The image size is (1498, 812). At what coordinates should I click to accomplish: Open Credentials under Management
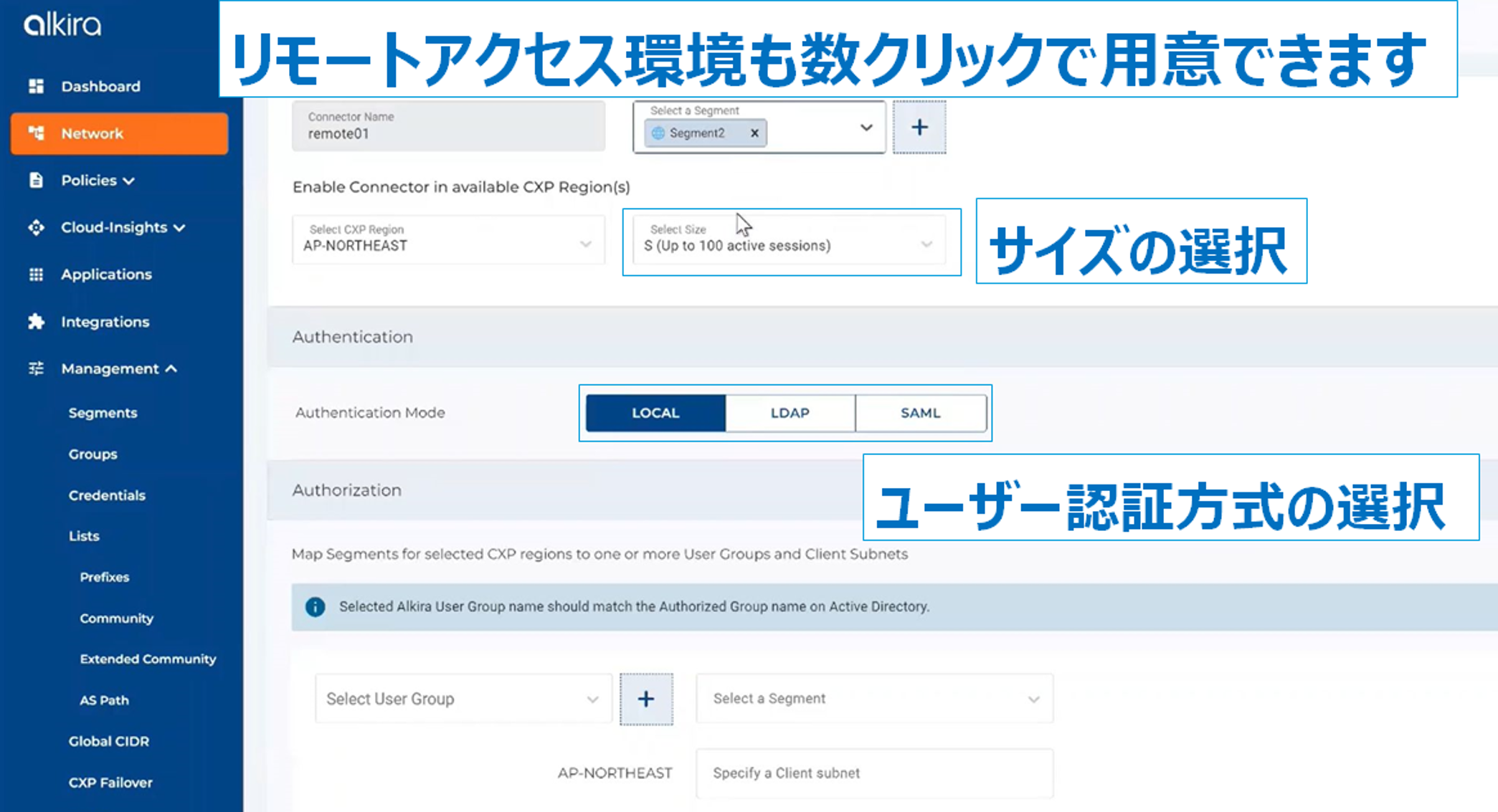107,495
